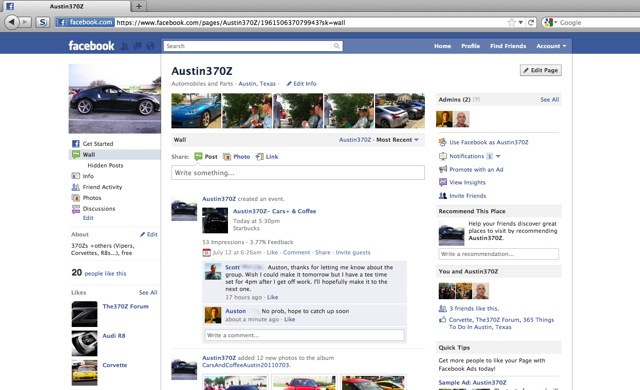Click the Link share icon
This screenshot has width=640, height=390.
tap(260, 157)
